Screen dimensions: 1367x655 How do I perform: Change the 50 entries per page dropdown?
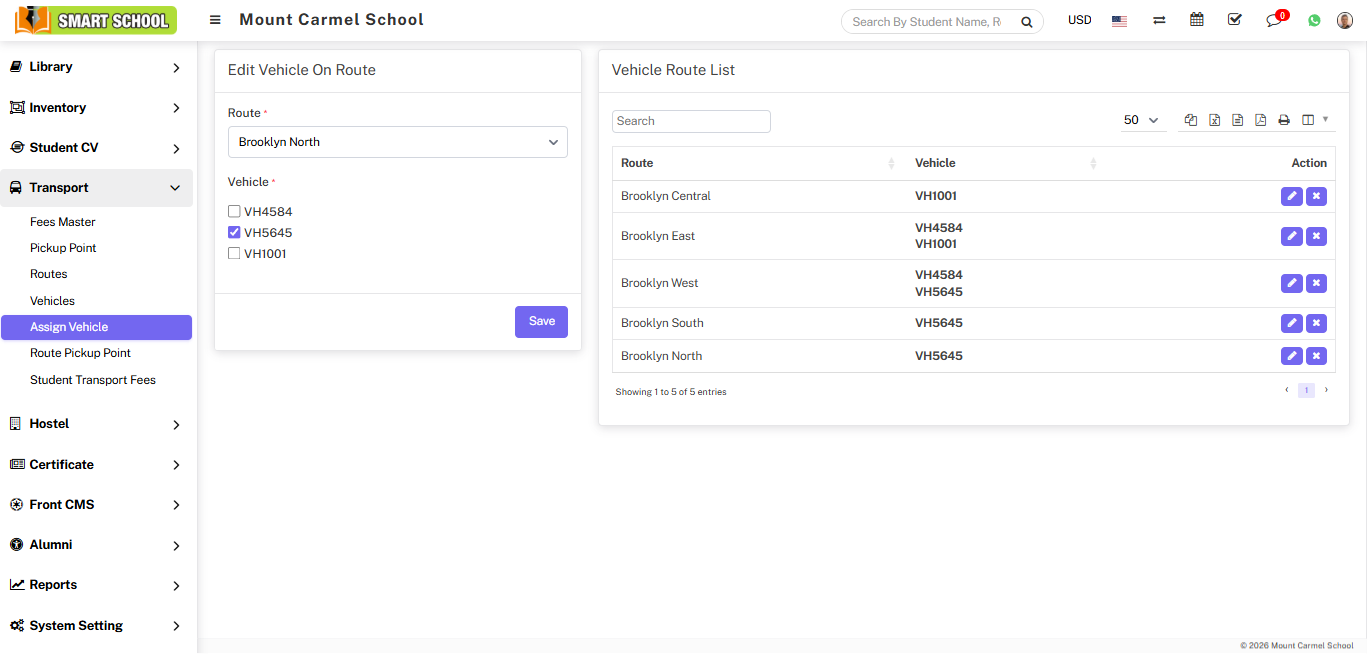(x=1141, y=120)
